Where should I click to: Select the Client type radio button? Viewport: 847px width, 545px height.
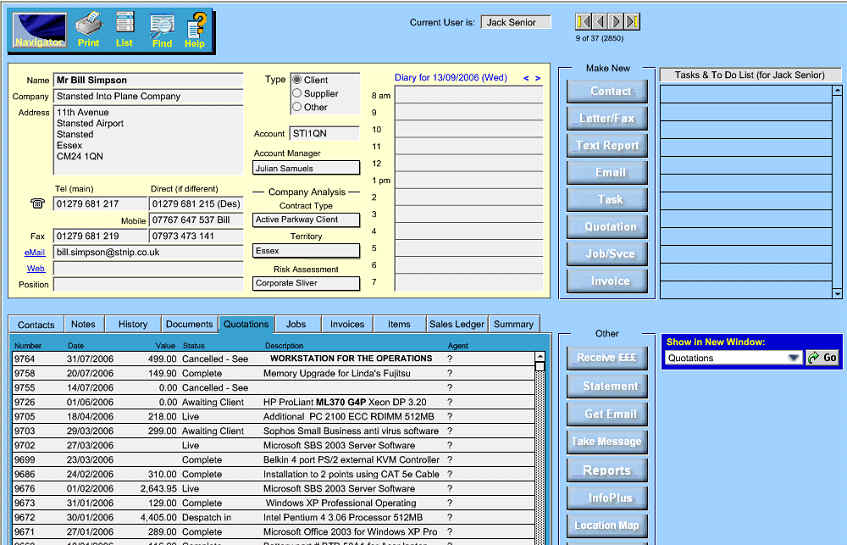[x=297, y=79]
